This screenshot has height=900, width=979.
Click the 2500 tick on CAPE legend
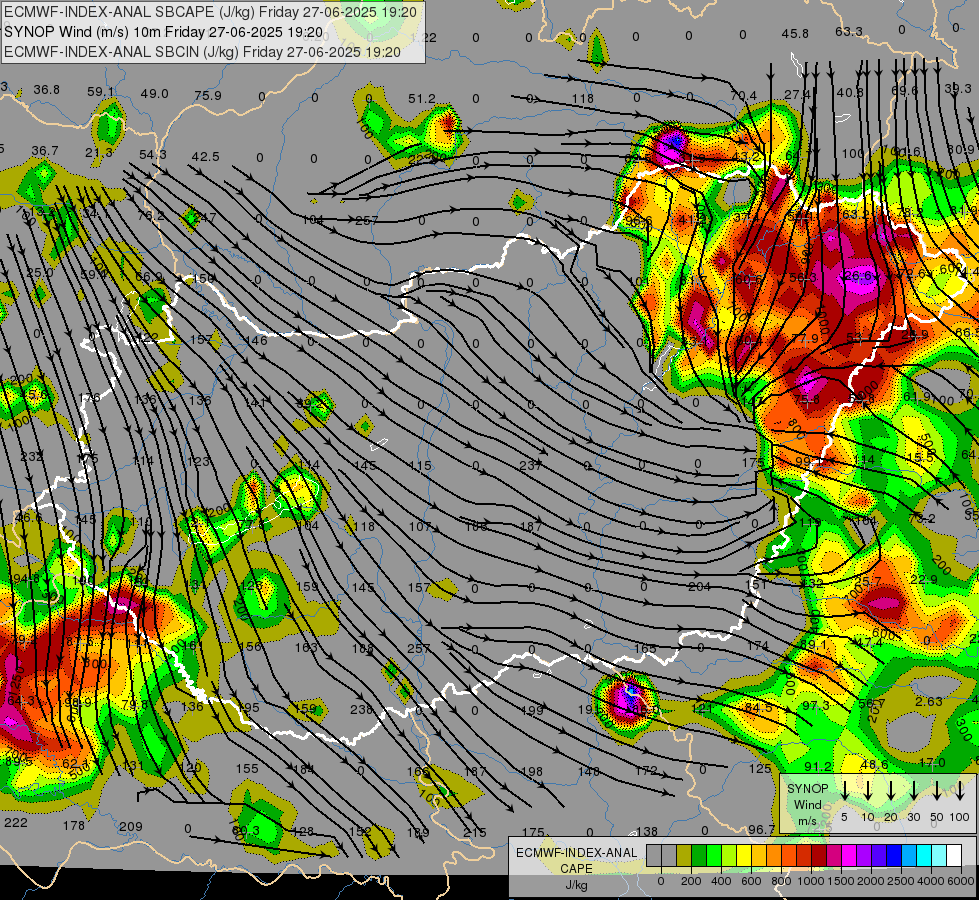point(901,881)
